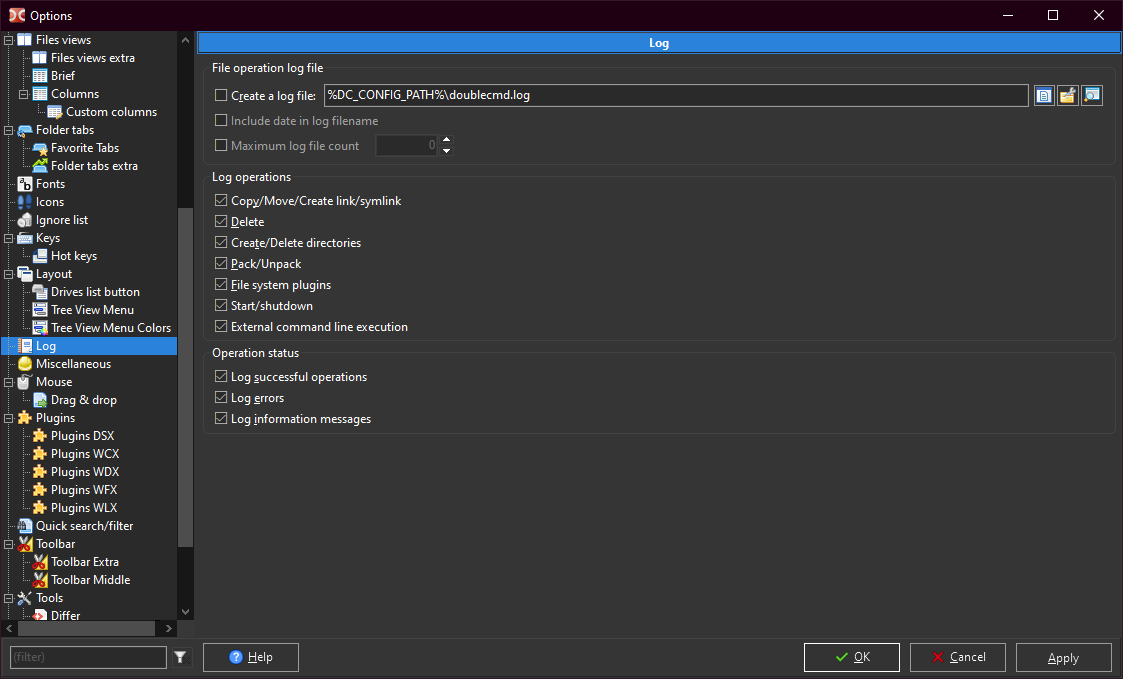Enable the Create a log file checkbox
Viewport: 1123px width, 679px height.
[222, 96]
